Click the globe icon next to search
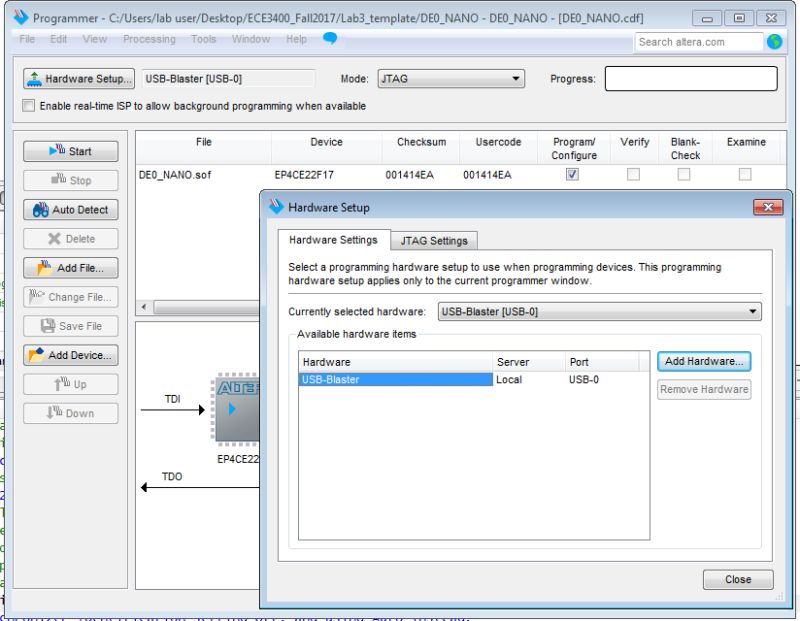Screen dimensions: 800x621 774,41
